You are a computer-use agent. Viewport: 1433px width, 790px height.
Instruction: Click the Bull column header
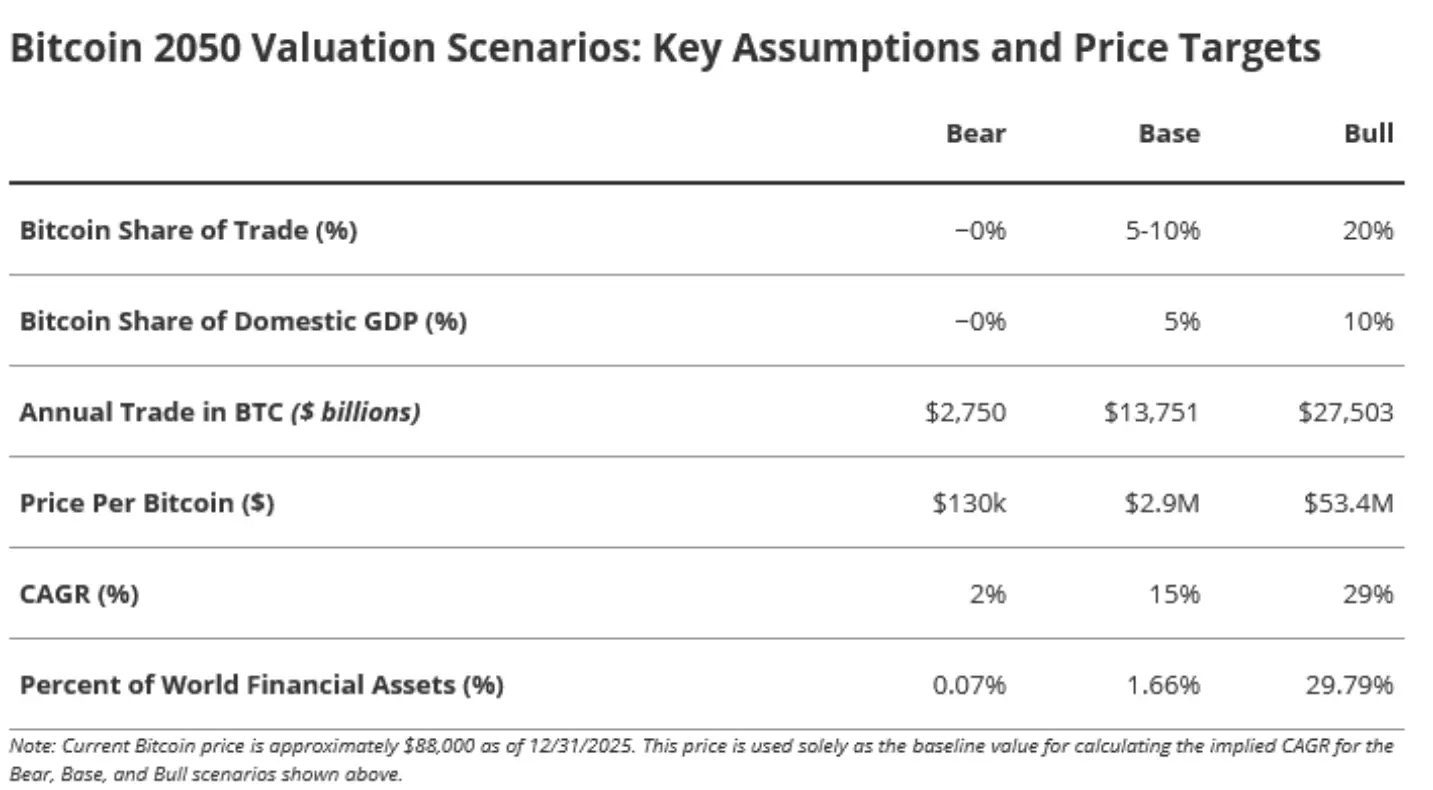(x=1368, y=134)
